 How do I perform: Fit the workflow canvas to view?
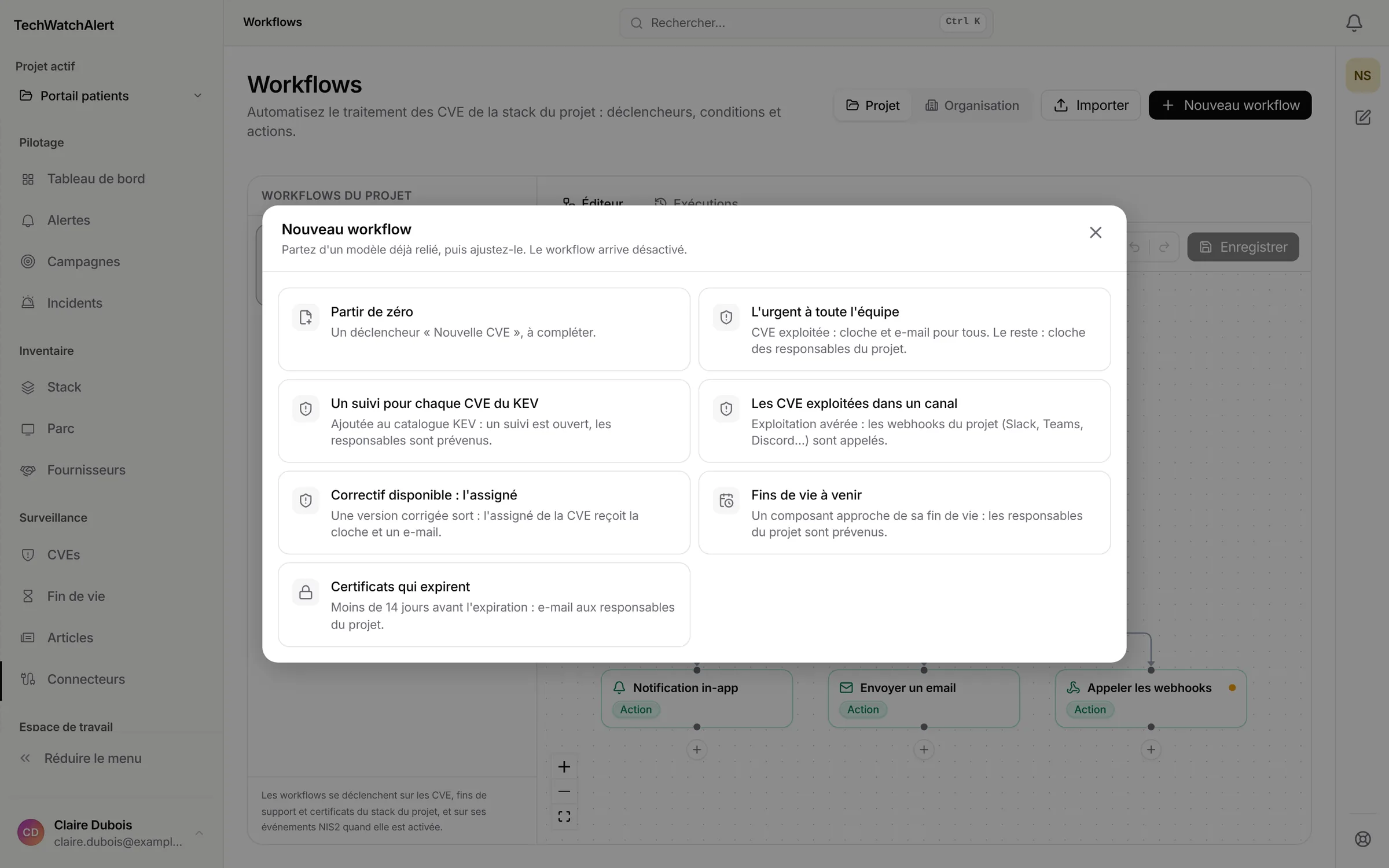tap(564, 816)
